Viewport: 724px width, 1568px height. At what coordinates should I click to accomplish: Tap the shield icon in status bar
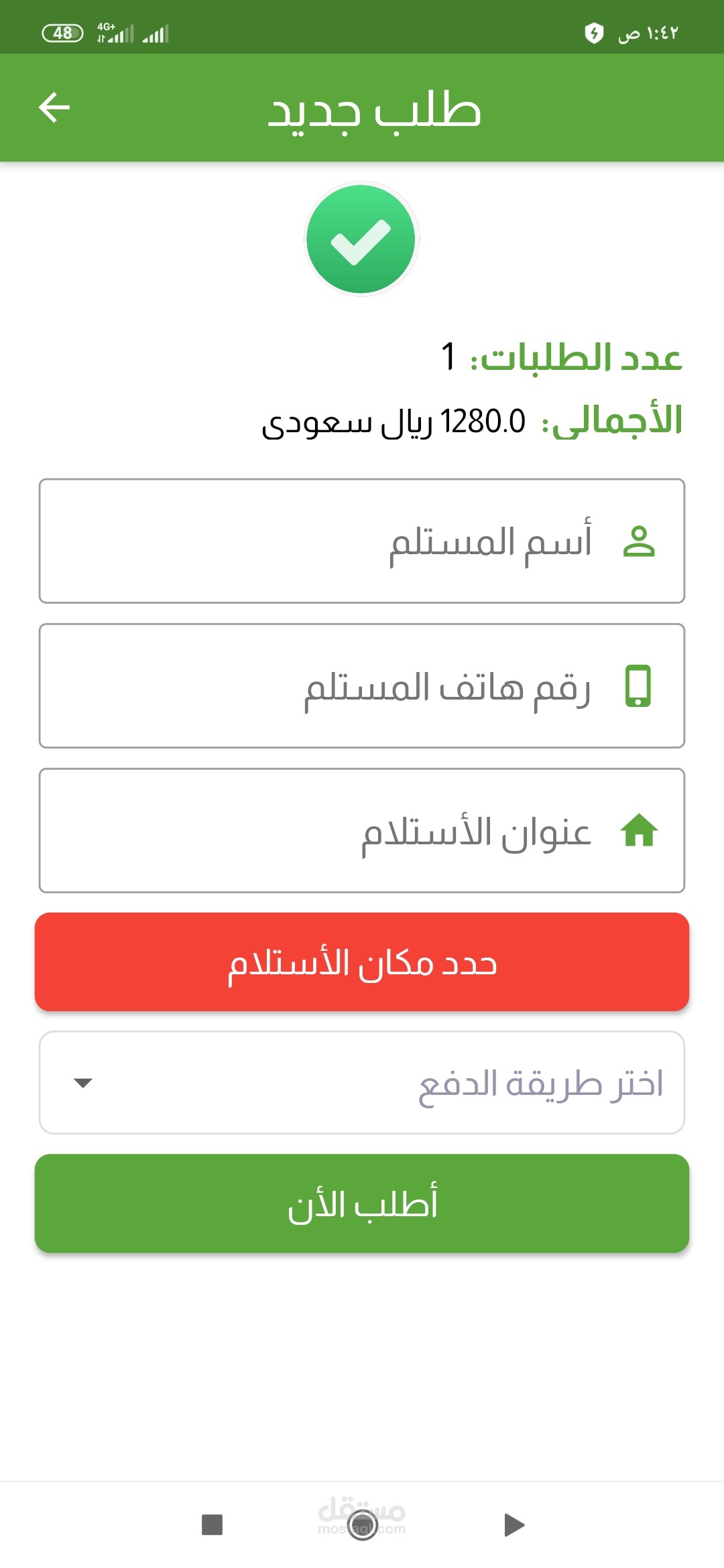pyautogui.click(x=594, y=33)
